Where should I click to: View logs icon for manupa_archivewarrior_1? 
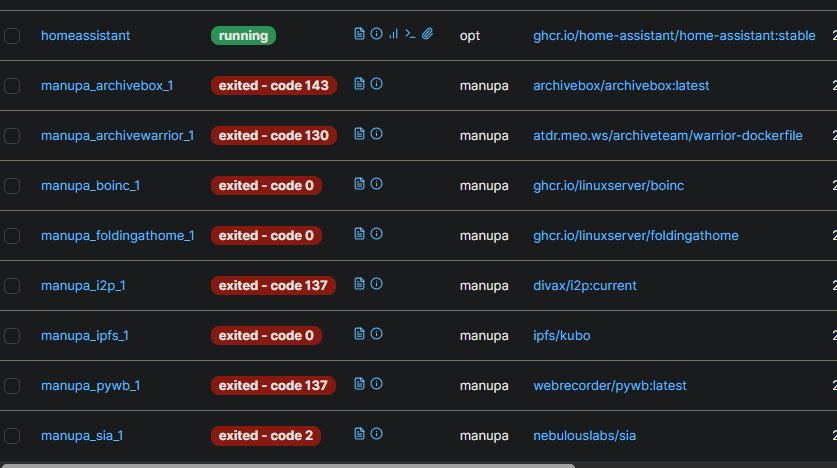coord(359,134)
